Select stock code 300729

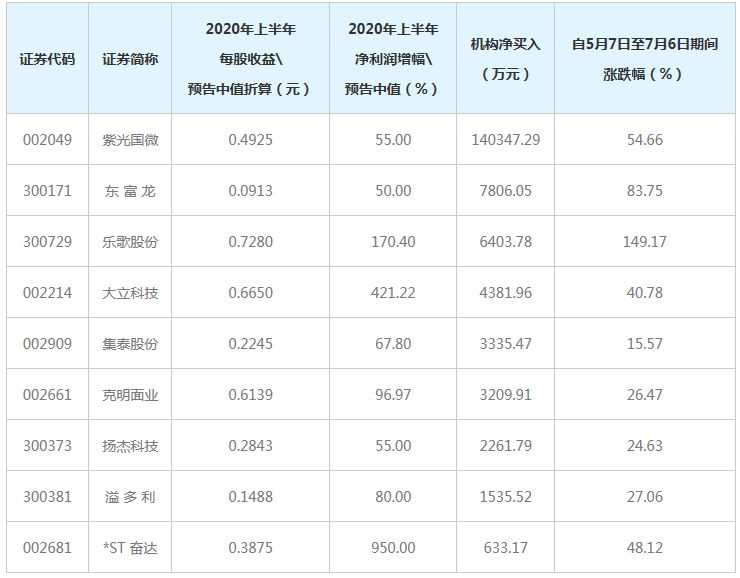point(48,242)
